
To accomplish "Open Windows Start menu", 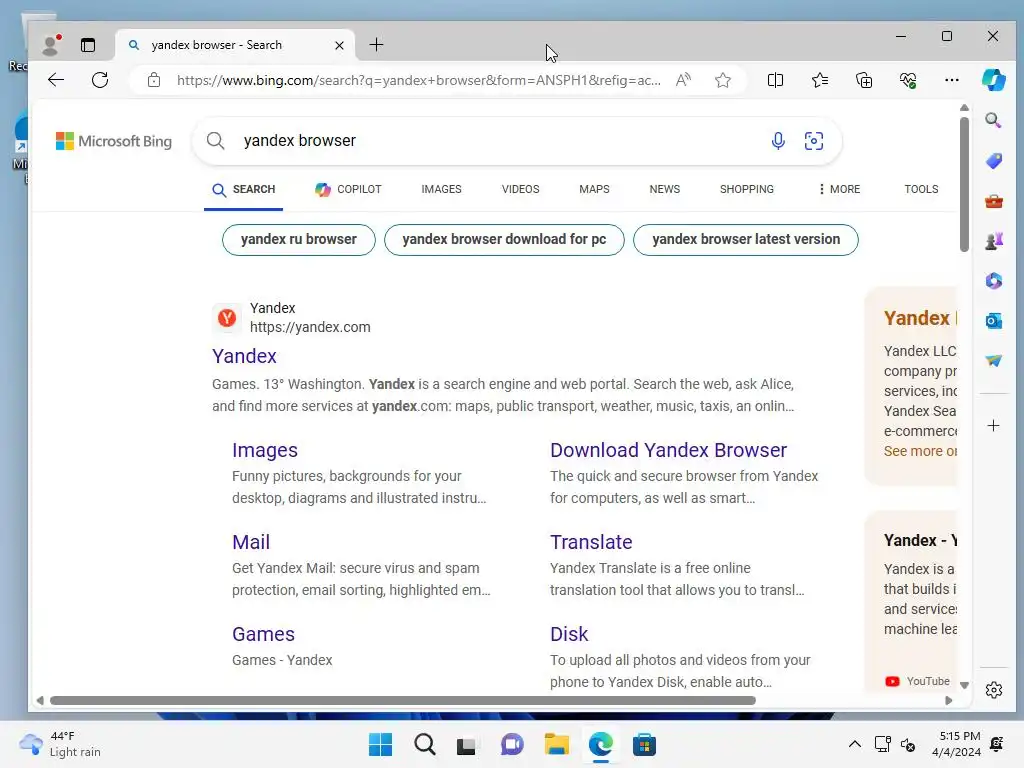I will 380,744.
